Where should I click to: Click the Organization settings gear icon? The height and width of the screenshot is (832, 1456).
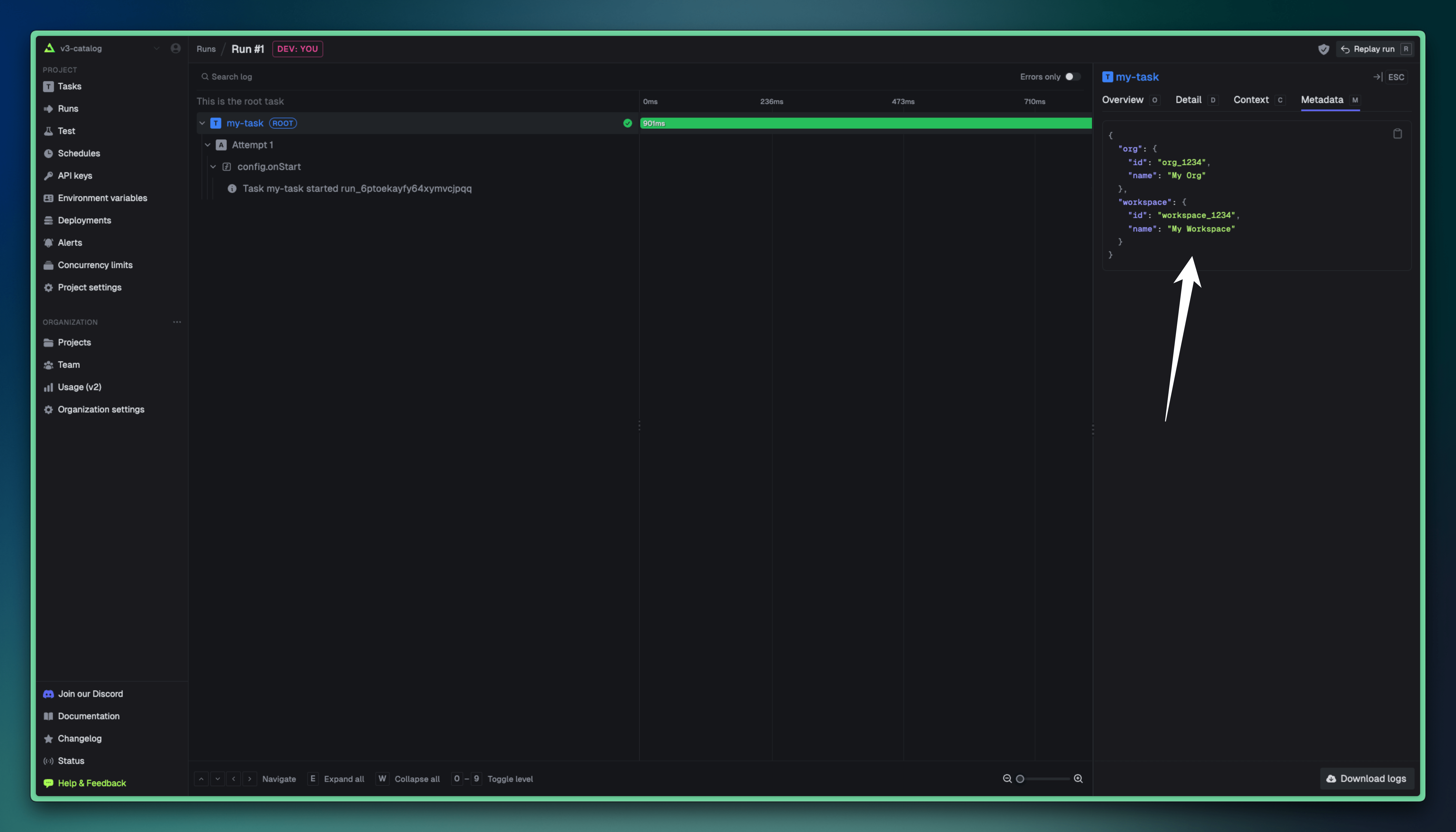tap(48, 409)
